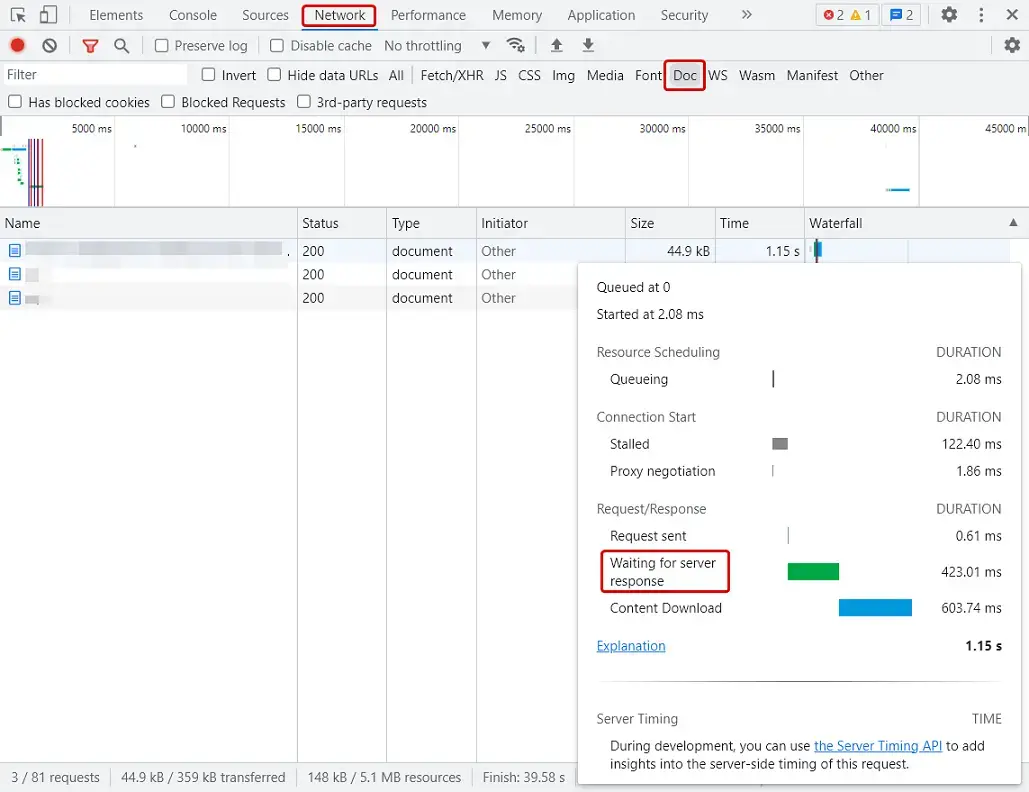Click the overview timeline blue bar near 40000 ms
Viewport: 1029px width, 792px height.
tap(898, 190)
